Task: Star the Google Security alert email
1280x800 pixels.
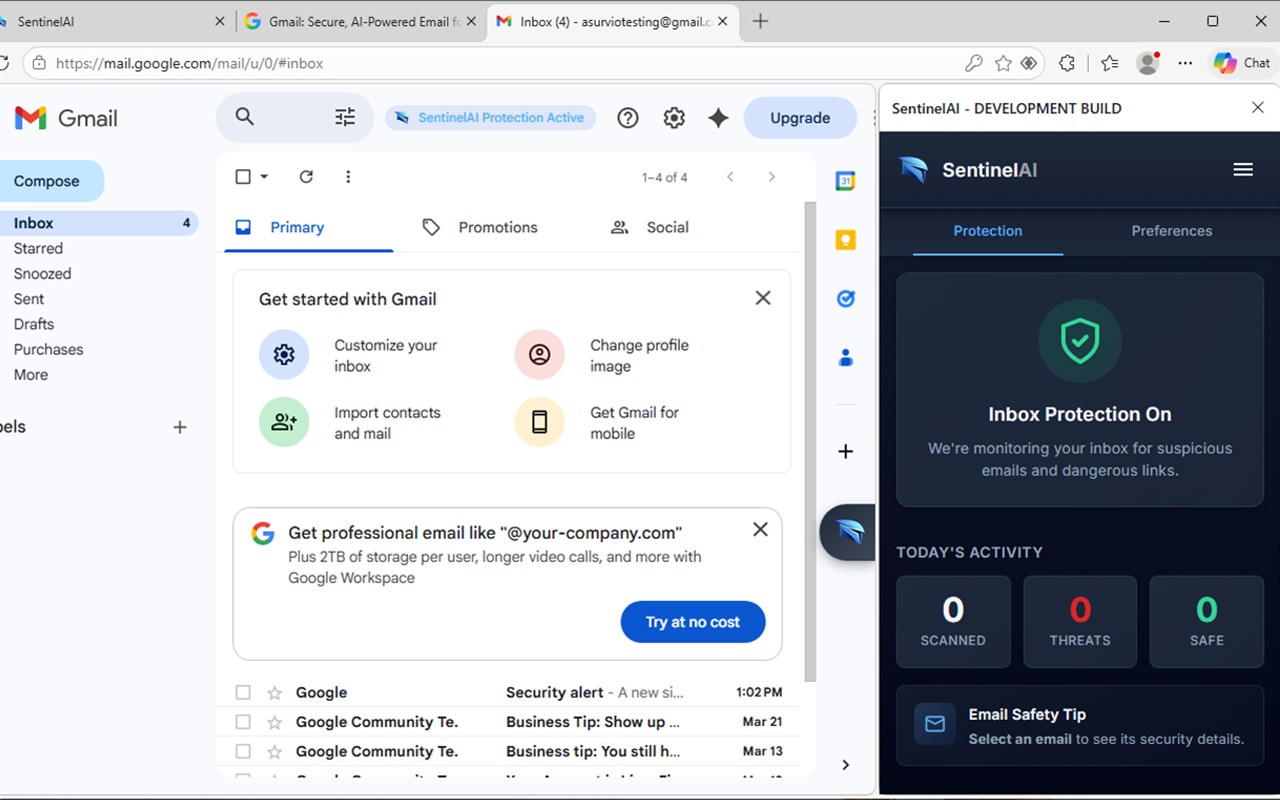Action: [274, 693]
